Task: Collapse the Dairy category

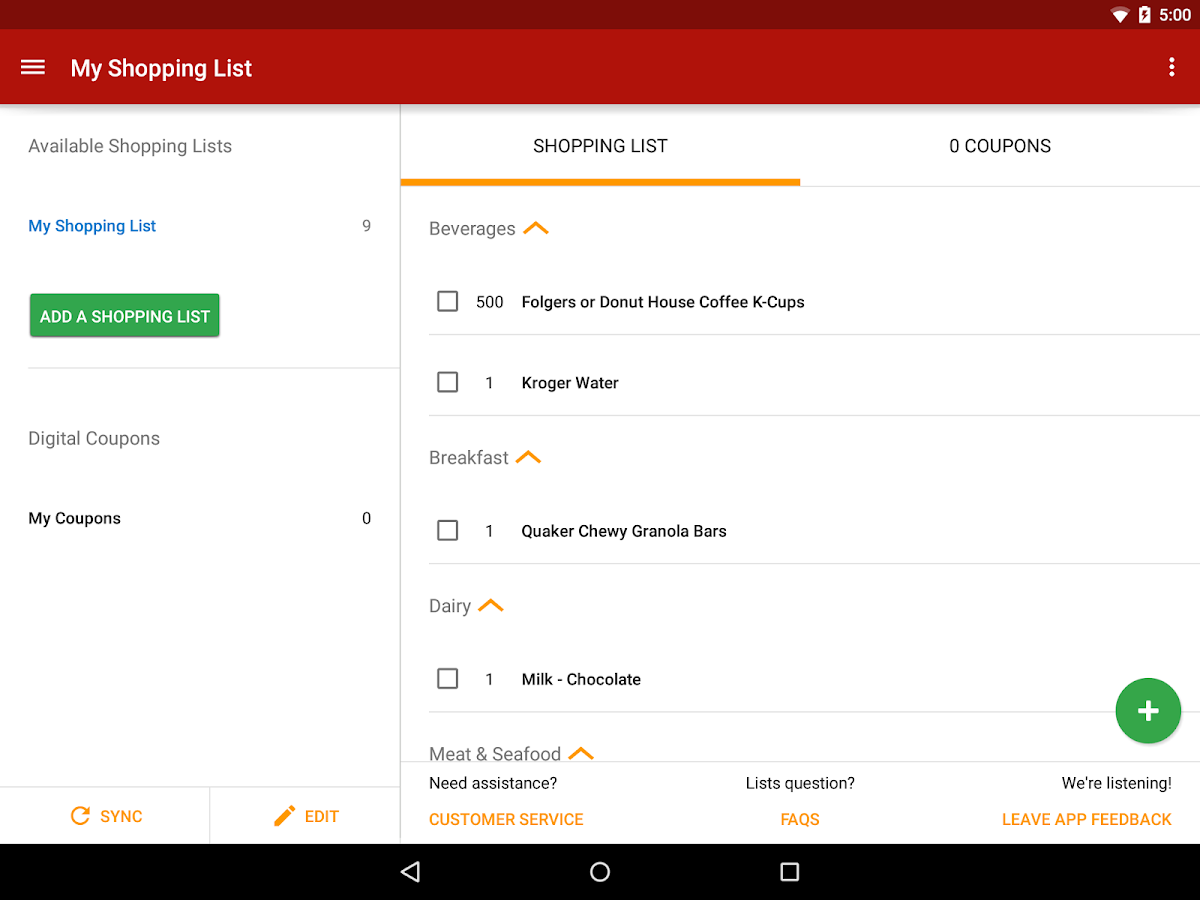Action: (x=491, y=605)
